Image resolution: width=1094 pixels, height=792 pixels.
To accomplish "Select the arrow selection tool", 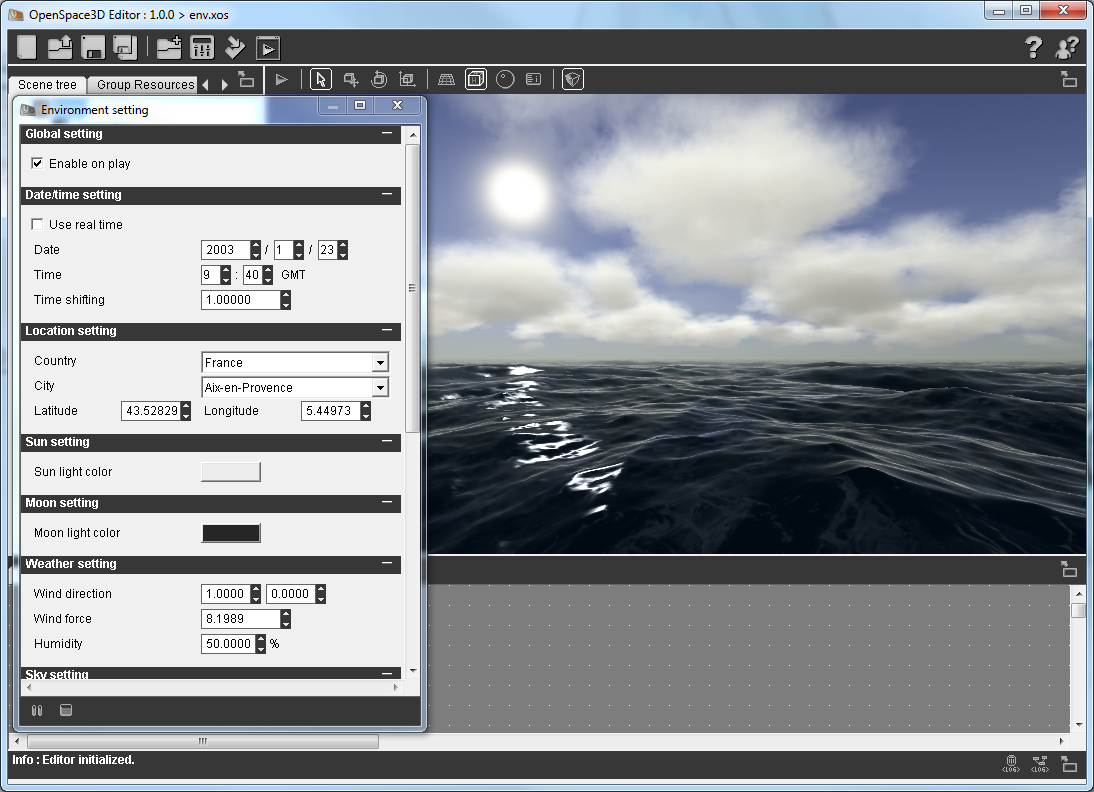I will pyautogui.click(x=320, y=80).
